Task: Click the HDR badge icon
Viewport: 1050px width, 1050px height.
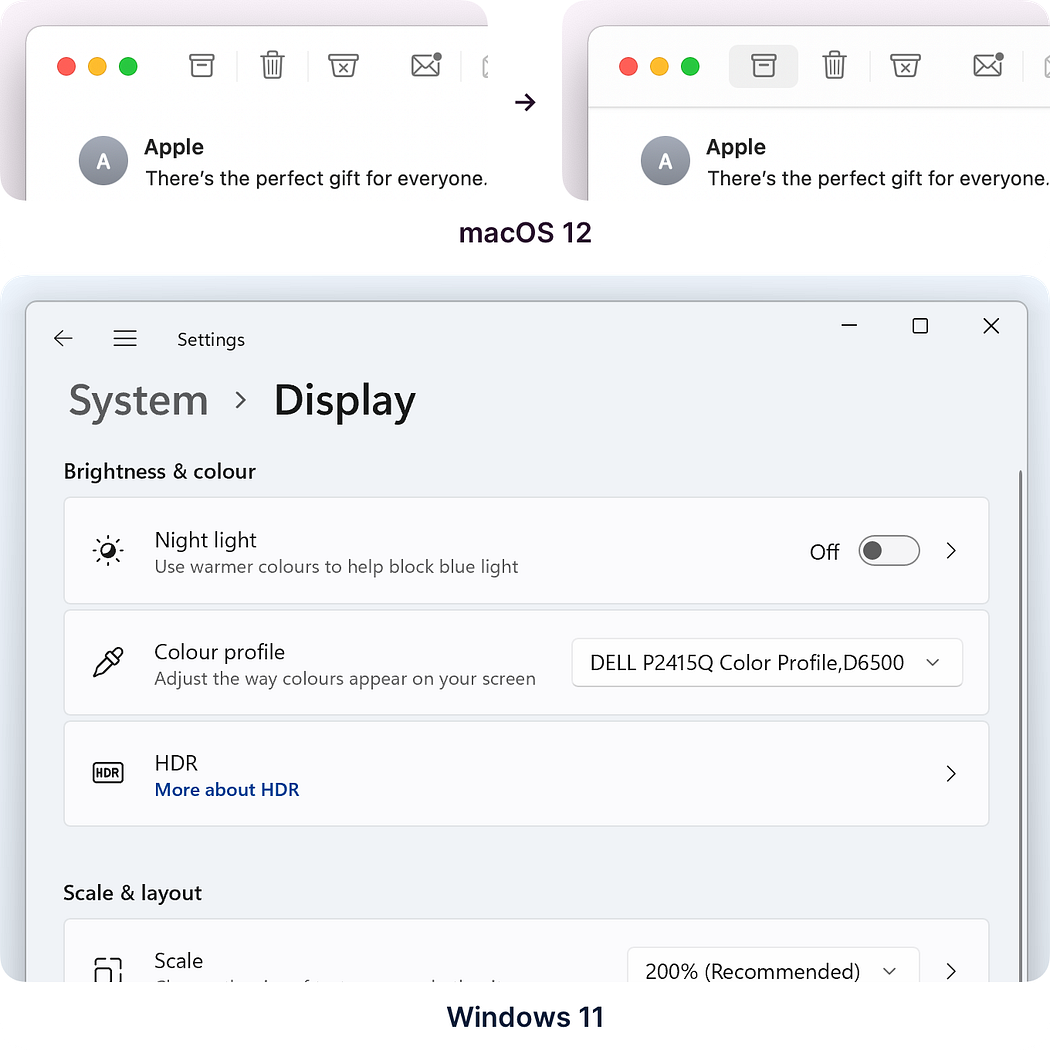Action: pyautogui.click(x=108, y=773)
